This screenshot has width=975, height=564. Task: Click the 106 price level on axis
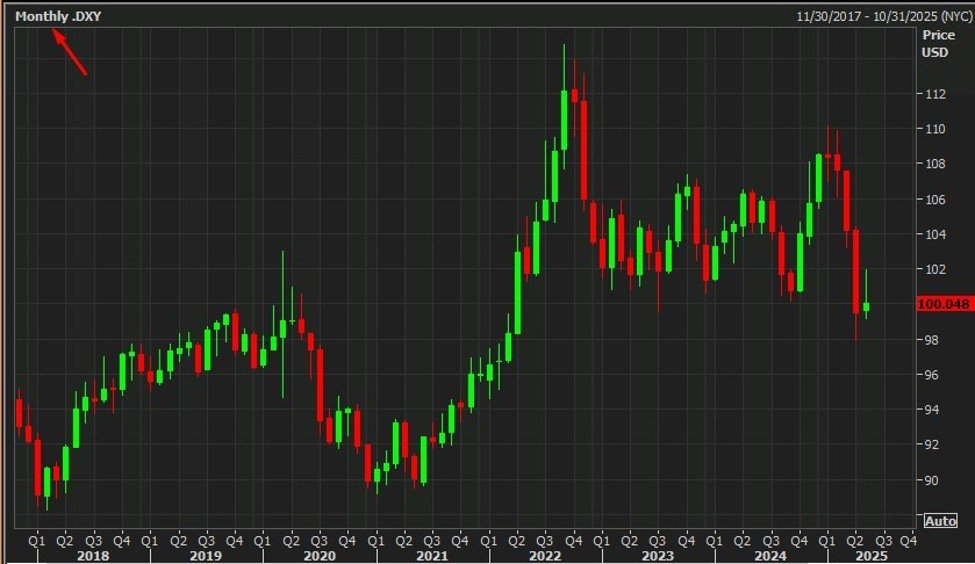[x=936, y=200]
